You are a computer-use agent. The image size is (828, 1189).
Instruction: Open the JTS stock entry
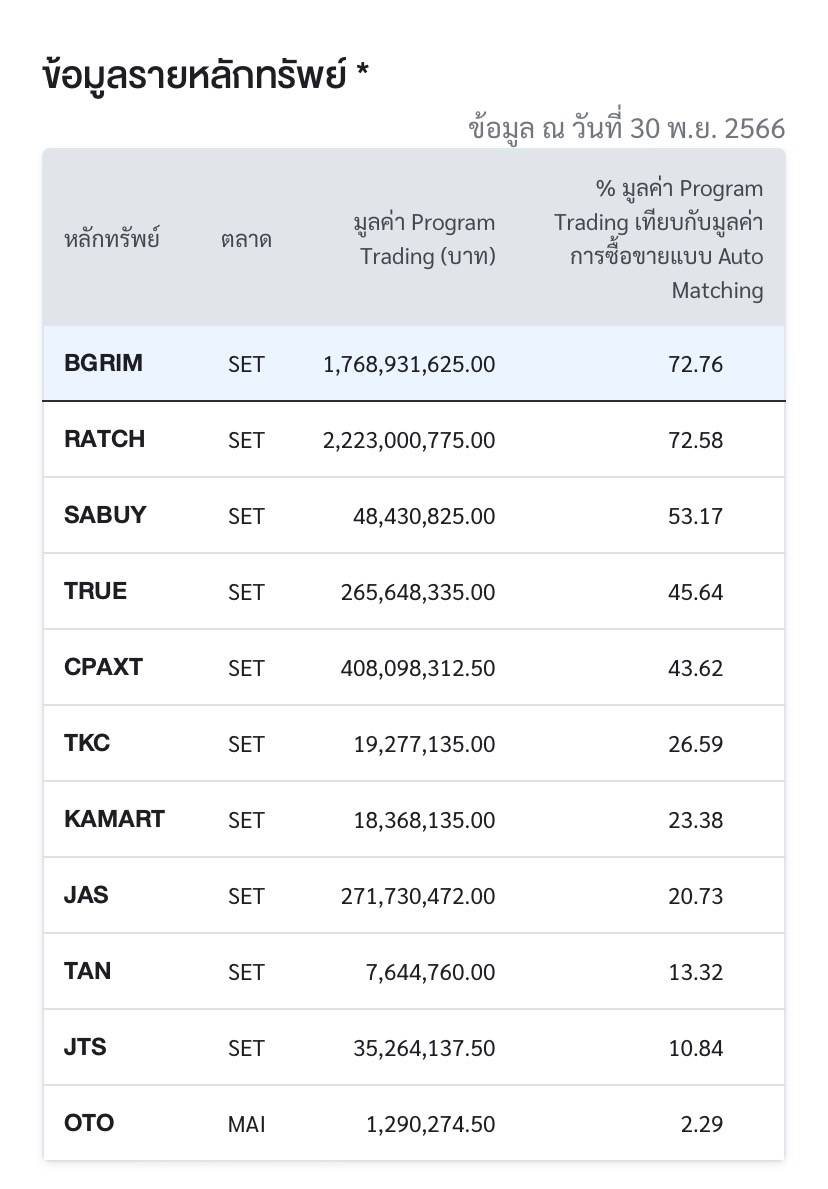(x=85, y=1047)
